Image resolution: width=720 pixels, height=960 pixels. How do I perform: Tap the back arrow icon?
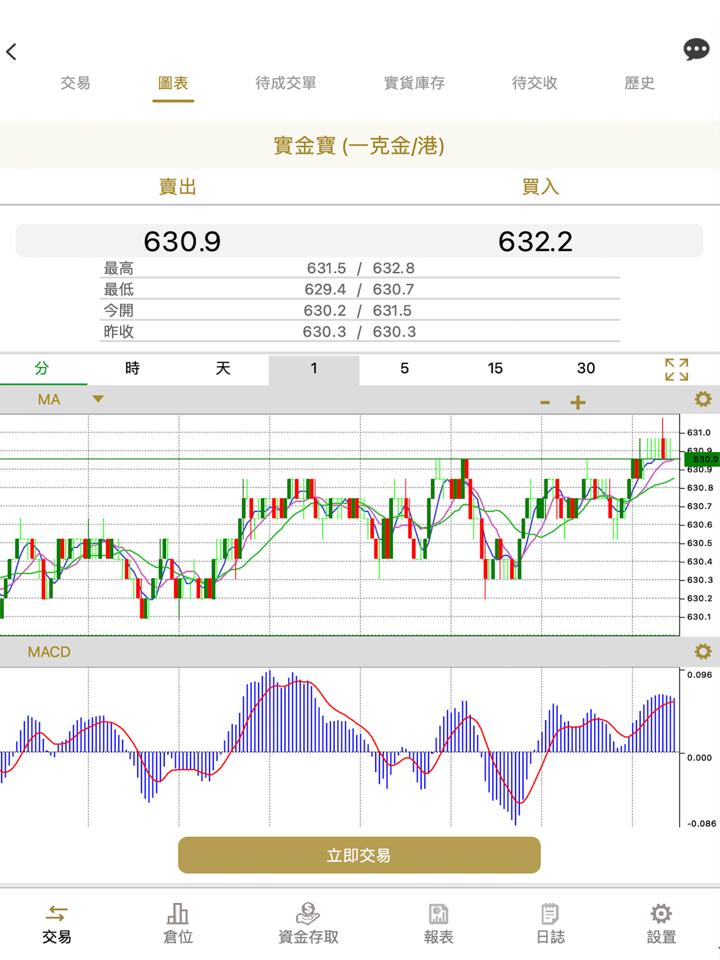coord(12,52)
